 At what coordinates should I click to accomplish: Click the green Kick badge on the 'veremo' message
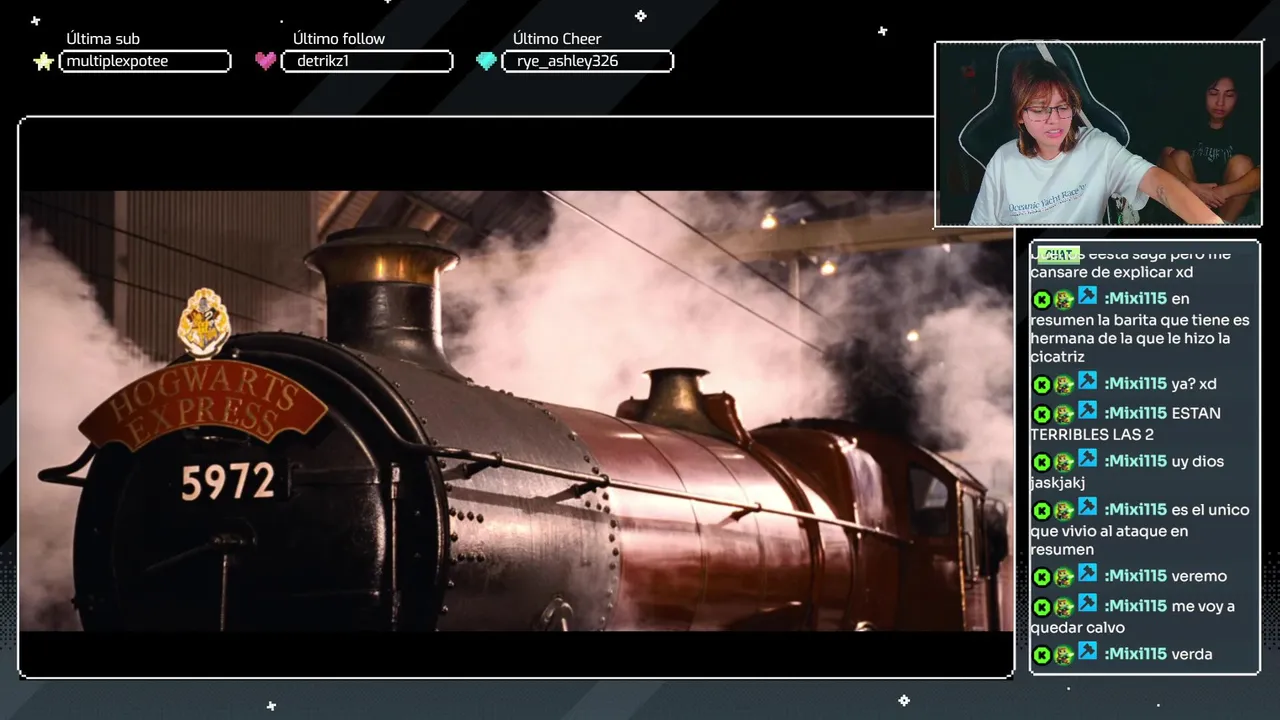[x=1041, y=577]
